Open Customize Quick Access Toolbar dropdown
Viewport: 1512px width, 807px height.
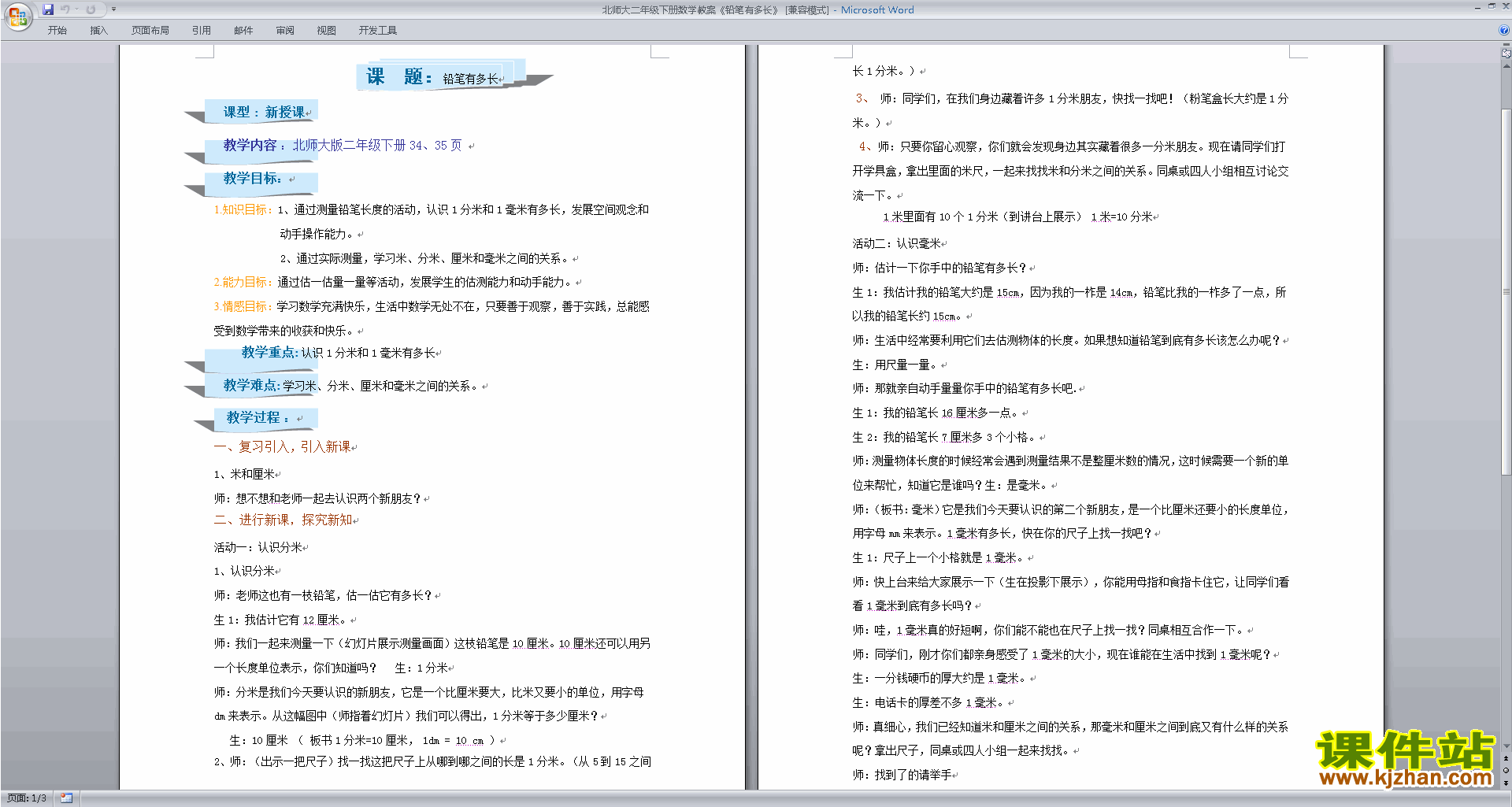[113, 9]
